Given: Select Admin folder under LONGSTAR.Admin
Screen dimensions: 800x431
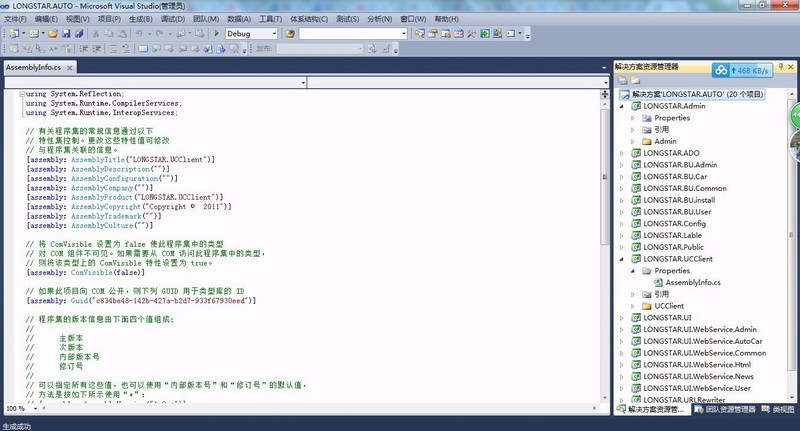Looking at the screenshot, I should (665, 141).
